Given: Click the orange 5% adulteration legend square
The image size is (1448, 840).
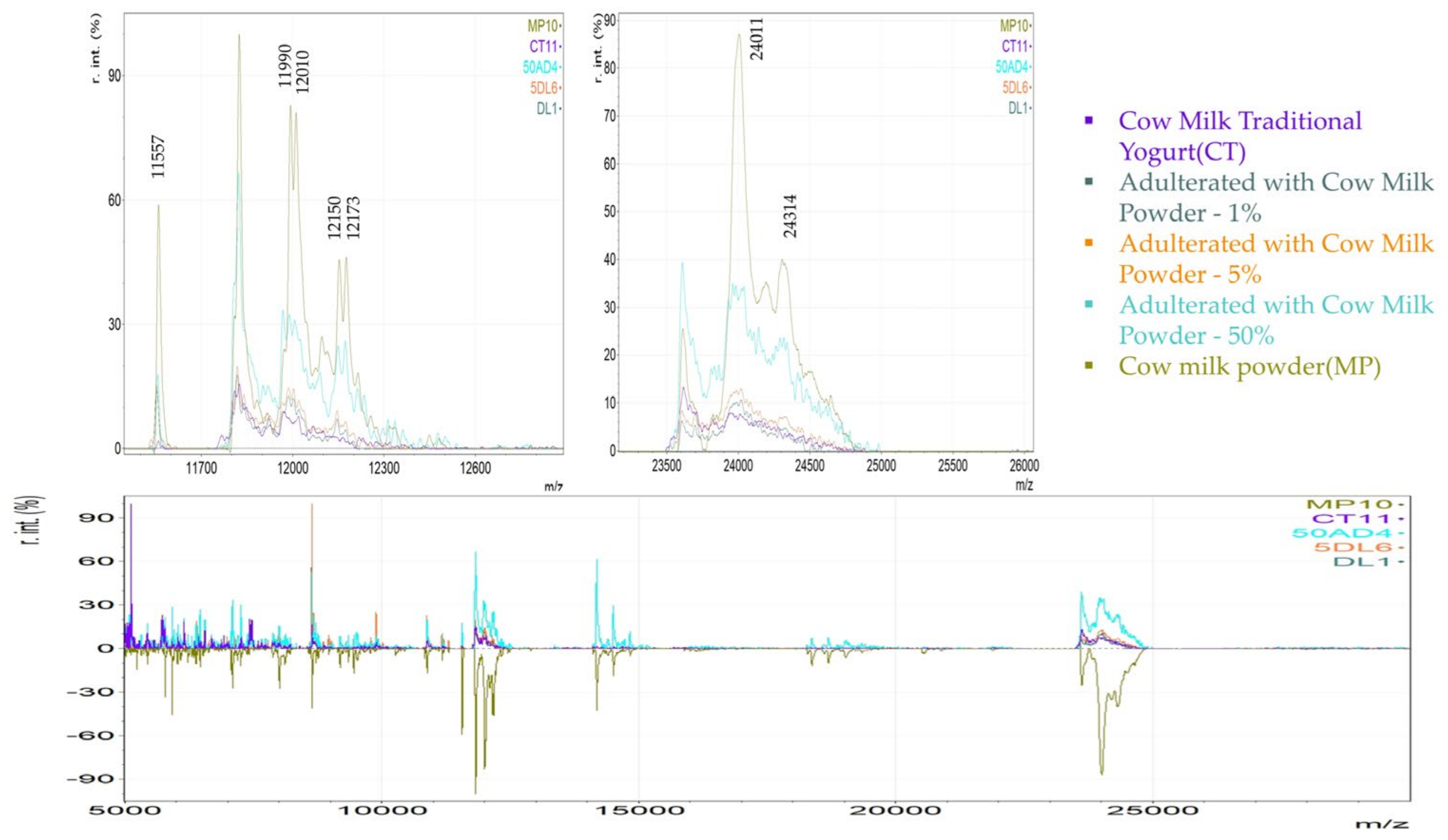Looking at the screenshot, I should 1088,243.
